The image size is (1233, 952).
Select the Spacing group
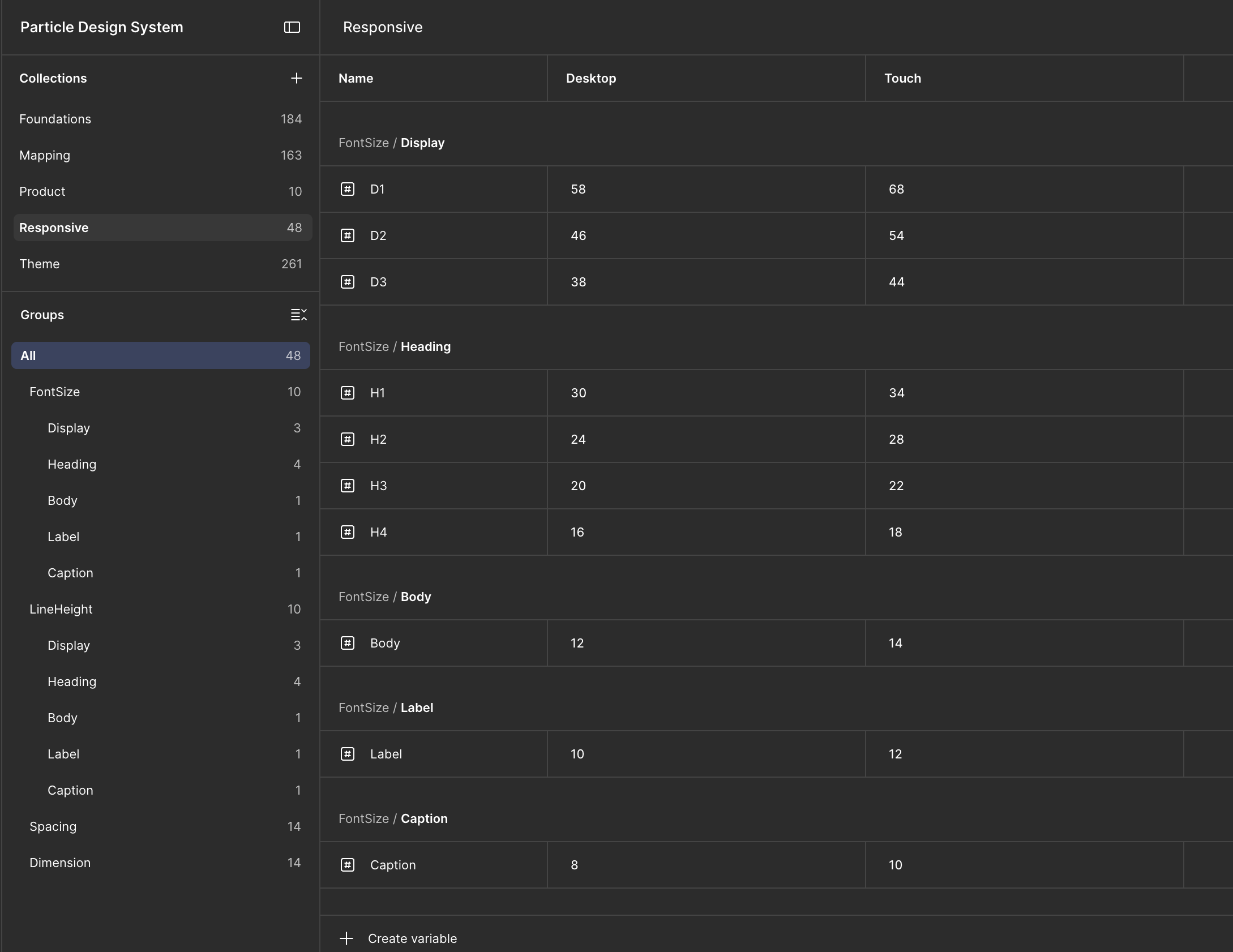point(161,826)
